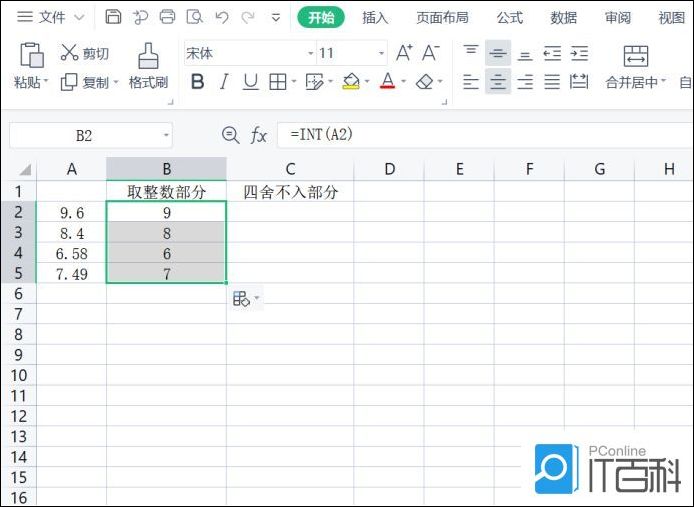Image resolution: width=694 pixels, height=507 pixels.
Task: Click the distributed alignment icon
Action: (579, 82)
